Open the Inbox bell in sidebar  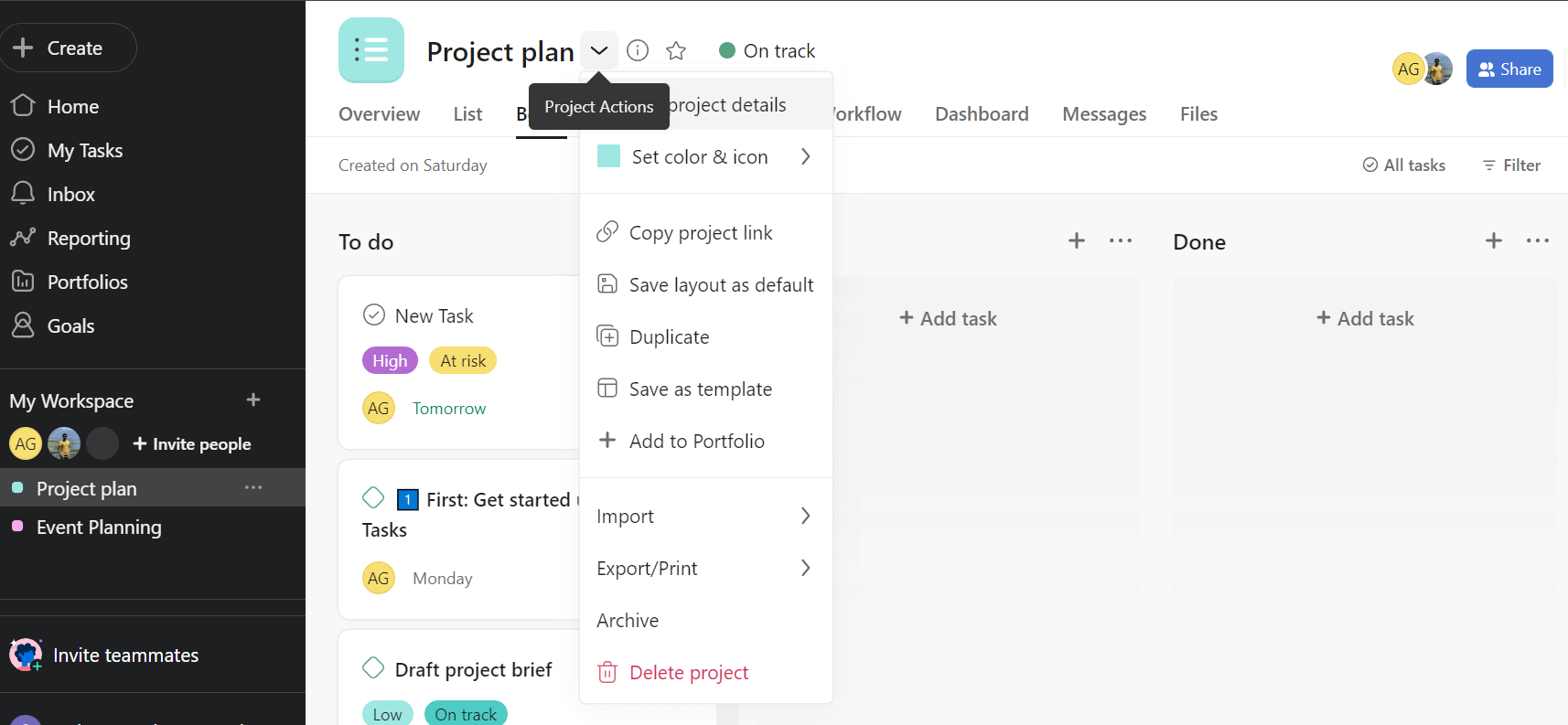click(x=23, y=194)
